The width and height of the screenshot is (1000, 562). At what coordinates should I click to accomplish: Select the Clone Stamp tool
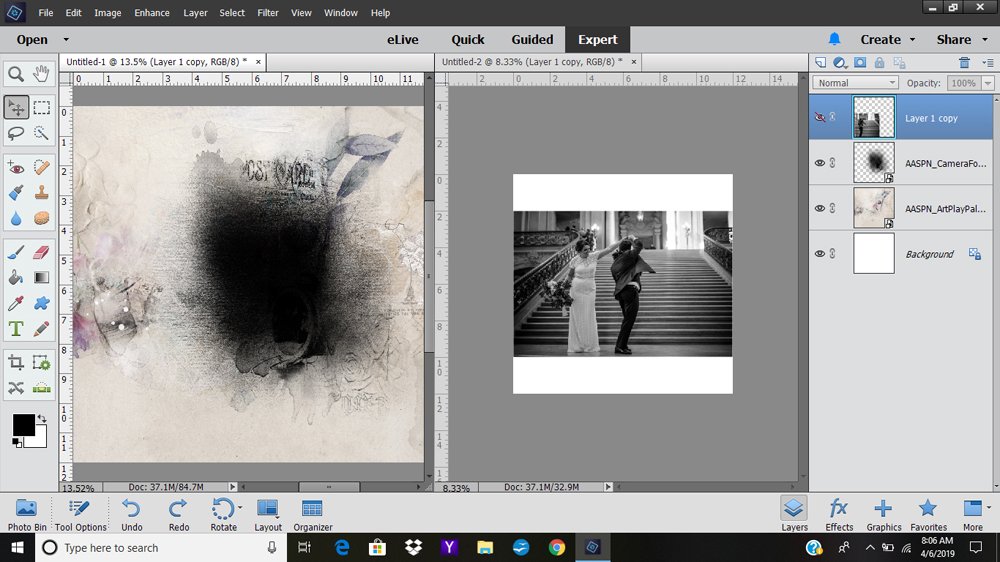point(41,193)
